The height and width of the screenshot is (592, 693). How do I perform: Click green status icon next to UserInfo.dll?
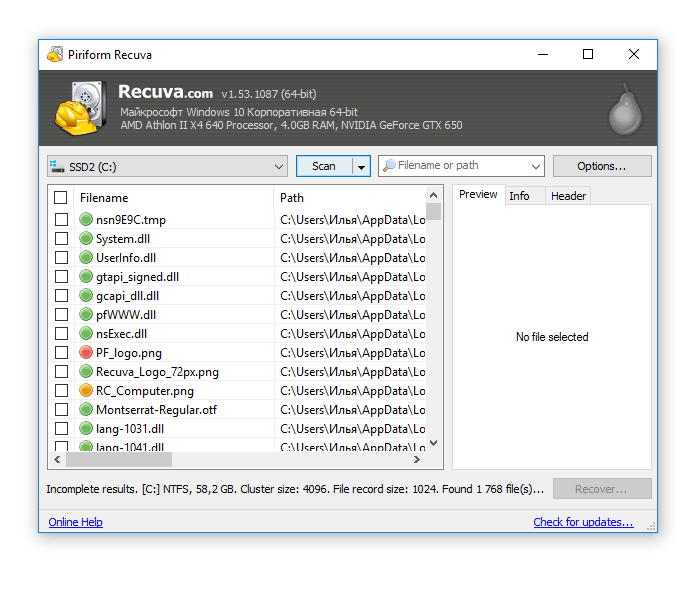pyautogui.click(x=86, y=257)
